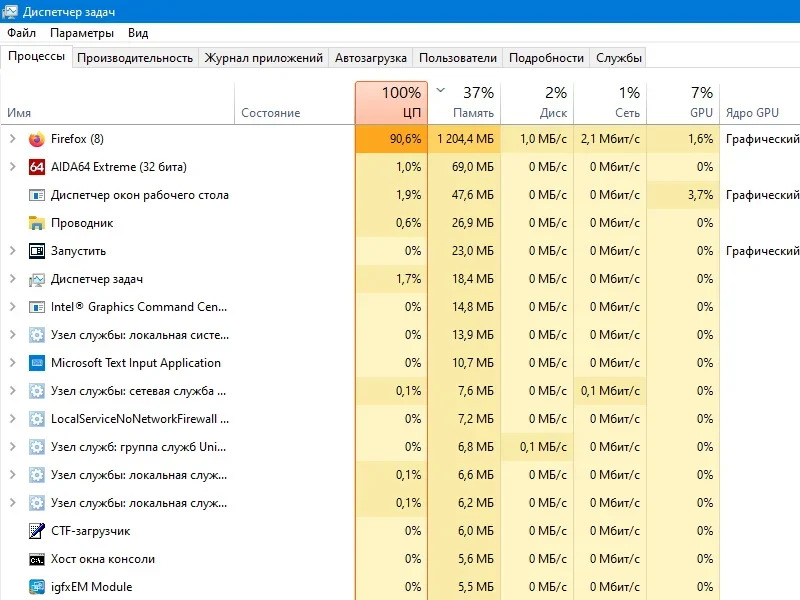Click the igfxEM Module icon

(37, 587)
